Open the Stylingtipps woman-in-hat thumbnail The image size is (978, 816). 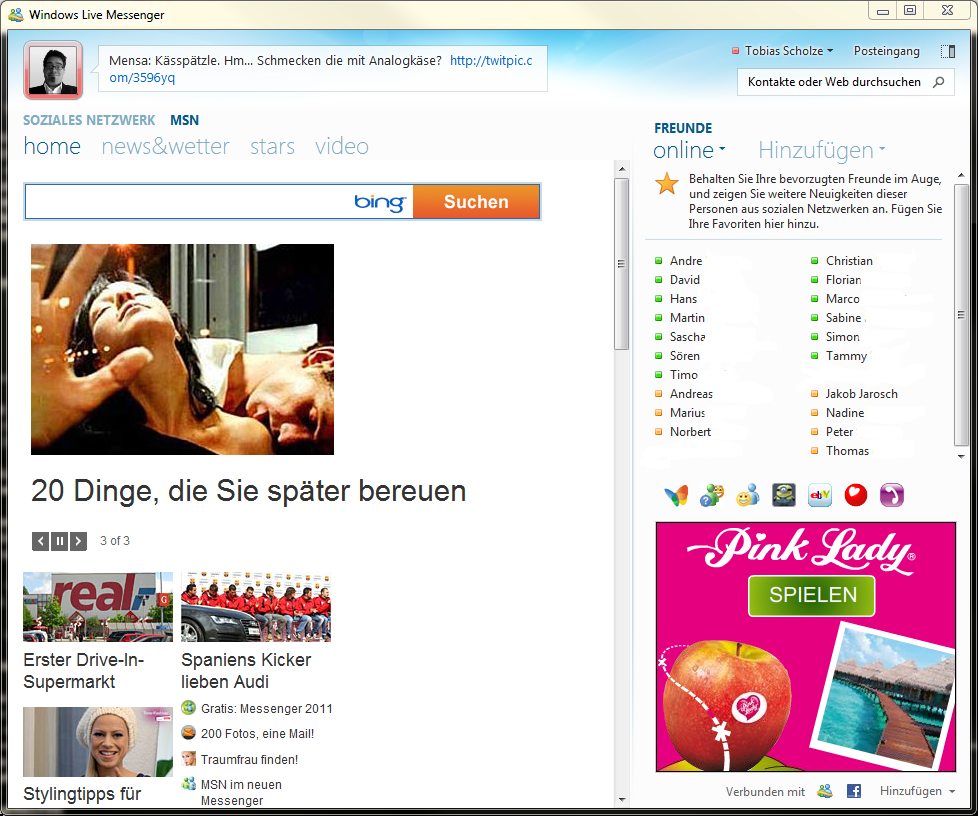point(98,742)
